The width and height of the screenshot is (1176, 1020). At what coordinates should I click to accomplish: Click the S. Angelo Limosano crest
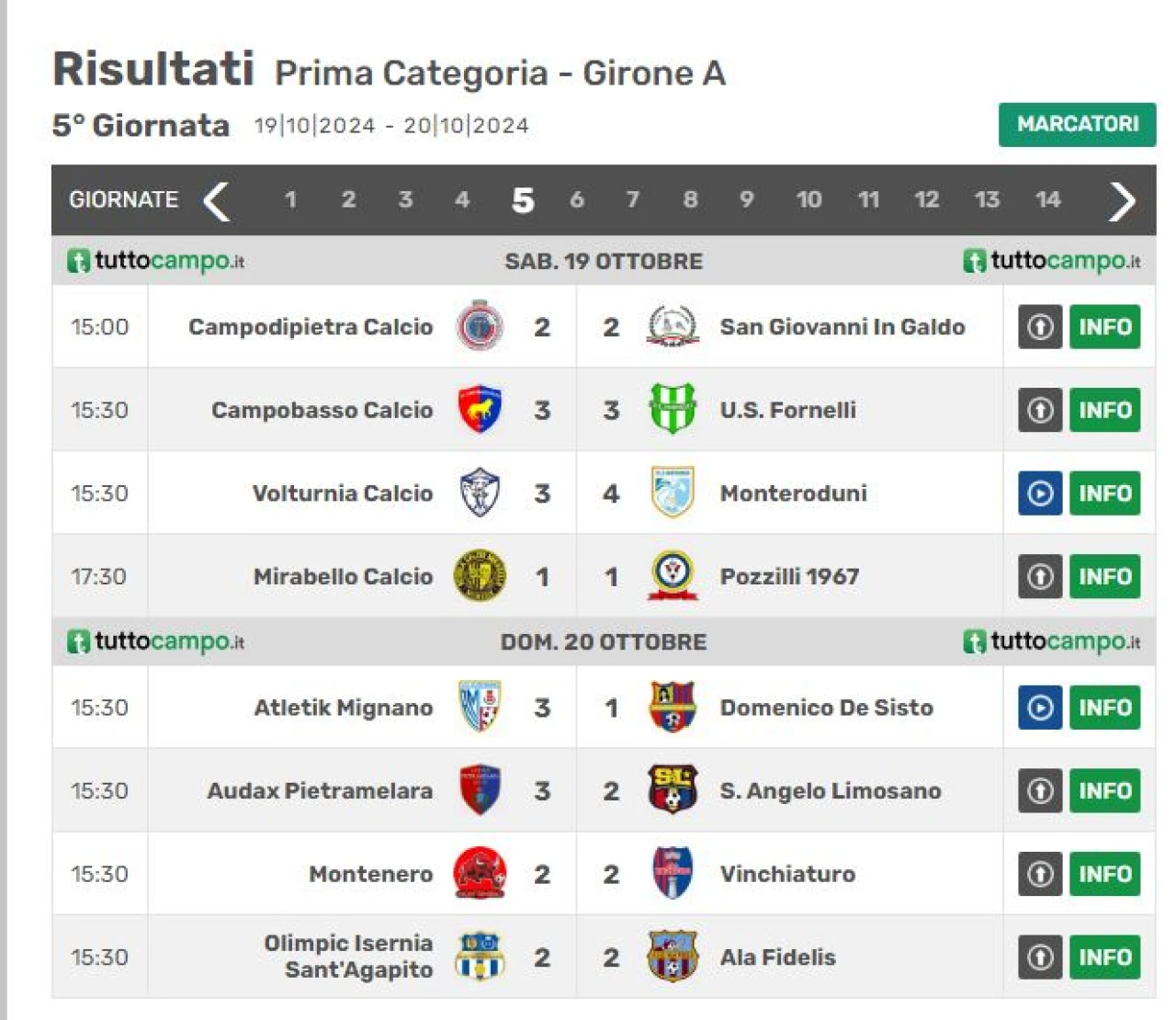673,789
